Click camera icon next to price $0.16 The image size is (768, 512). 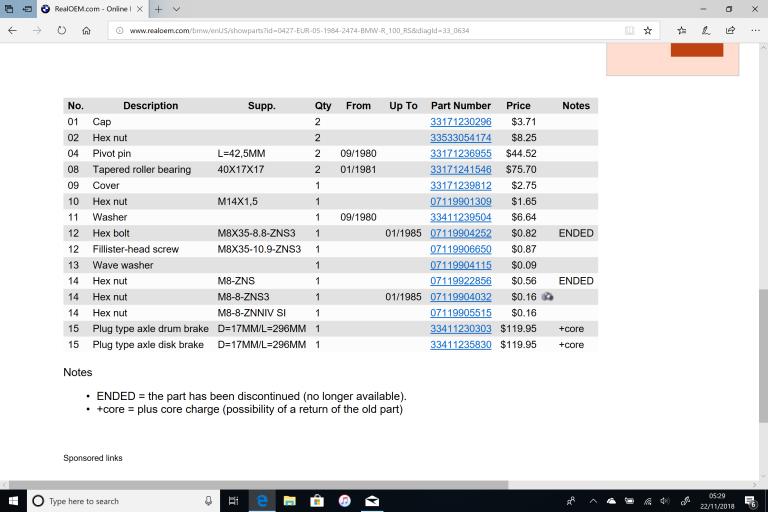coord(547,297)
